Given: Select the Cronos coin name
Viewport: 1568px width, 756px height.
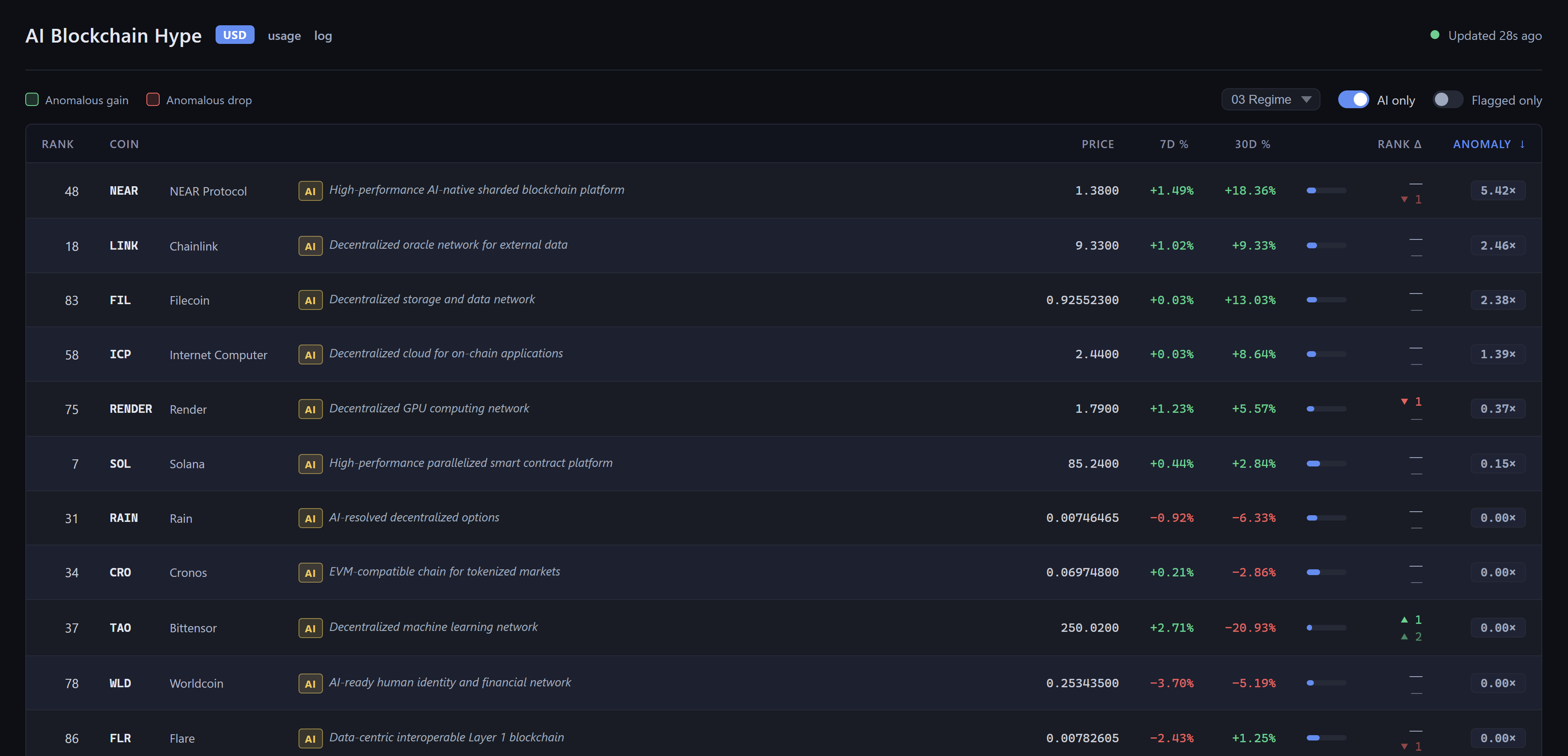Looking at the screenshot, I should click(x=188, y=573).
